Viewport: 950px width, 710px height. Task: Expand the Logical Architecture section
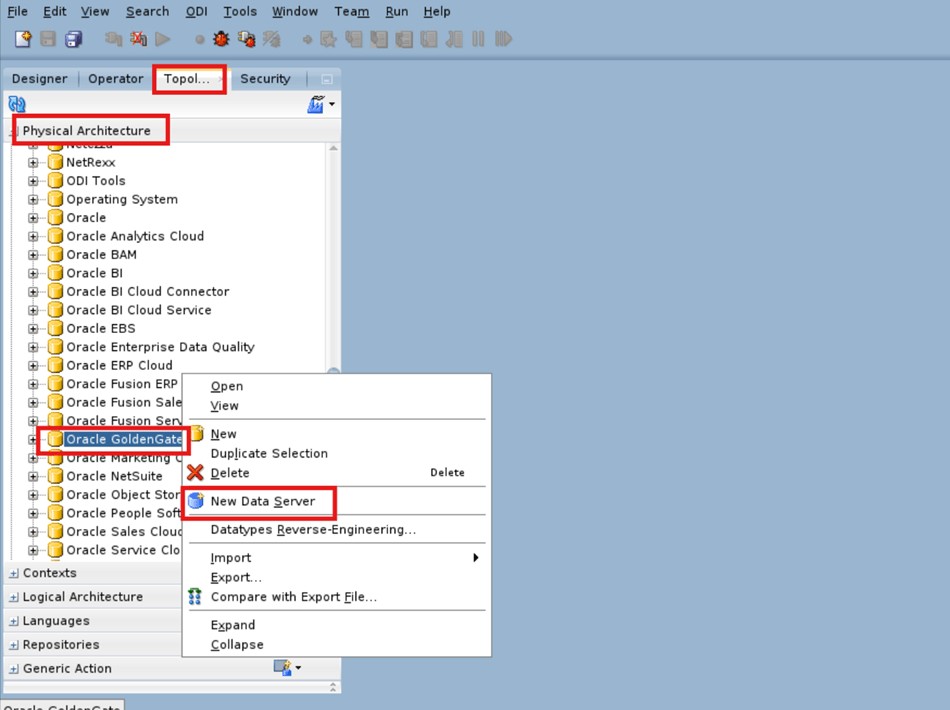point(13,596)
